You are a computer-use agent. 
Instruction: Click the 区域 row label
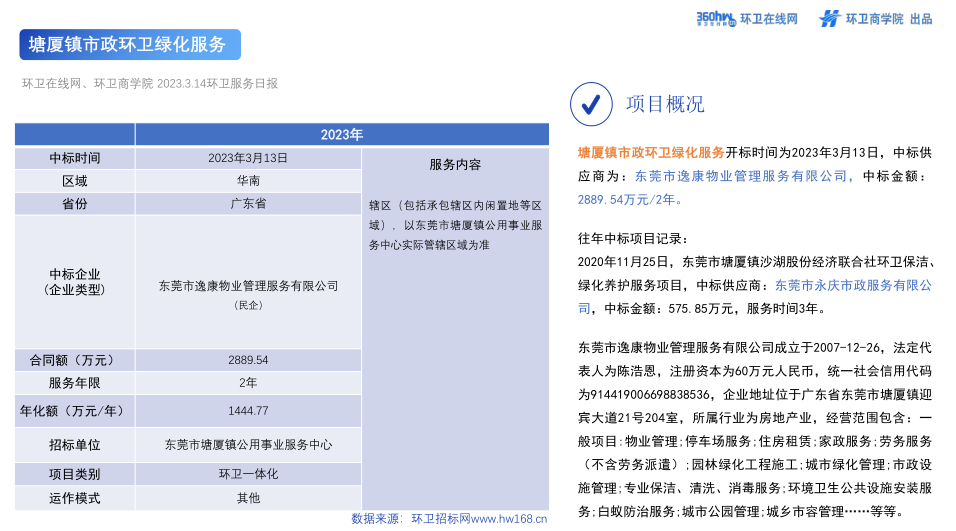point(75,181)
